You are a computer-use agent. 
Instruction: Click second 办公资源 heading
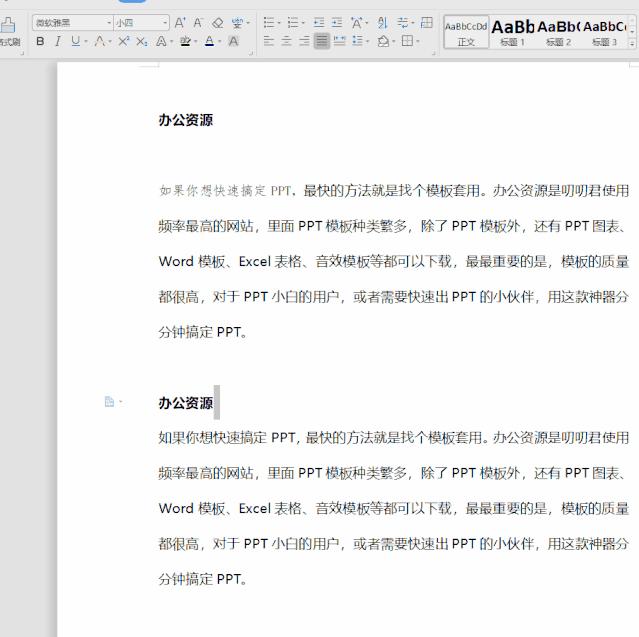(186, 403)
